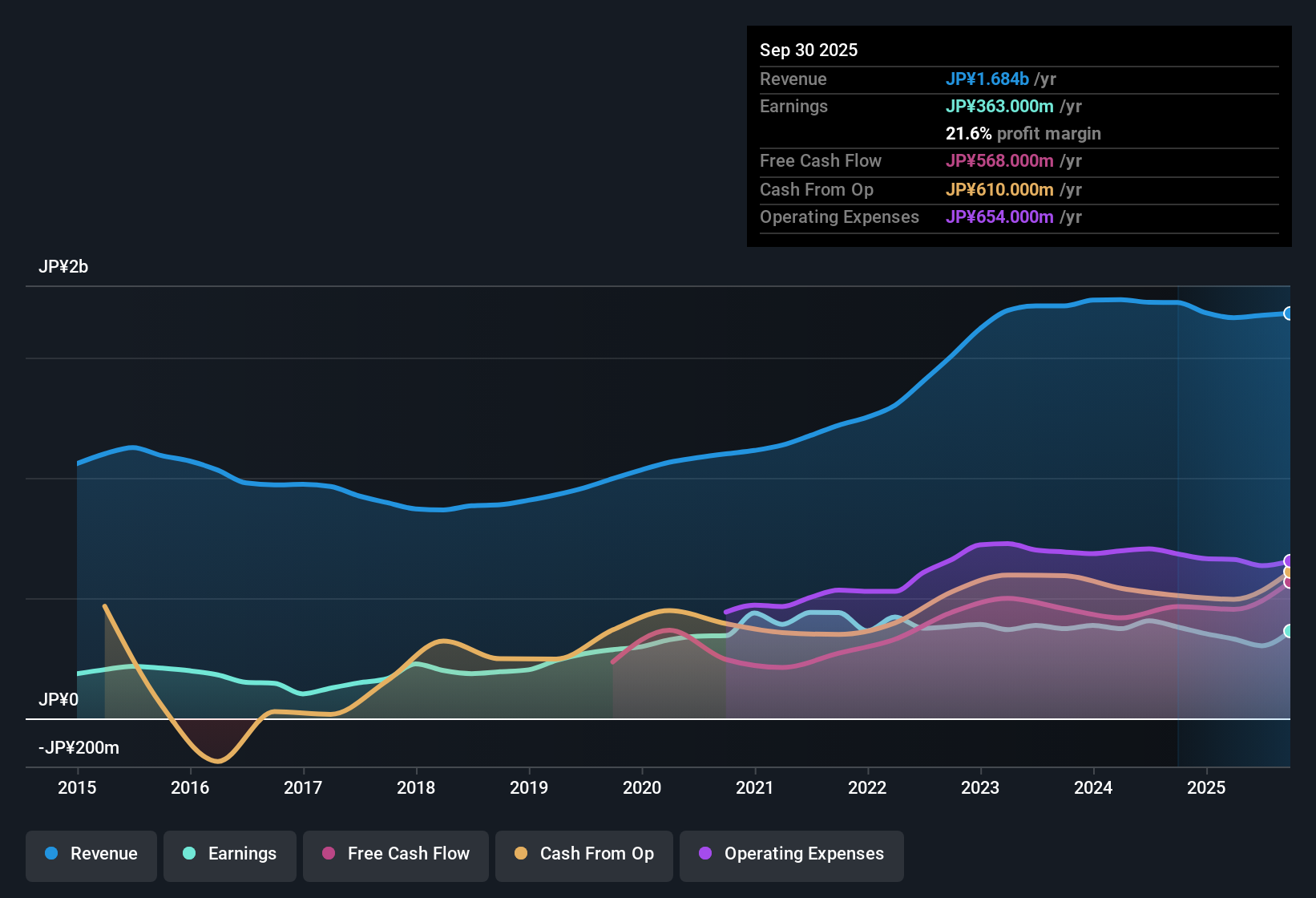The height and width of the screenshot is (898, 1316).
Task: Select the pink Free Cash Flow legend dot
Action: point(328,854)
